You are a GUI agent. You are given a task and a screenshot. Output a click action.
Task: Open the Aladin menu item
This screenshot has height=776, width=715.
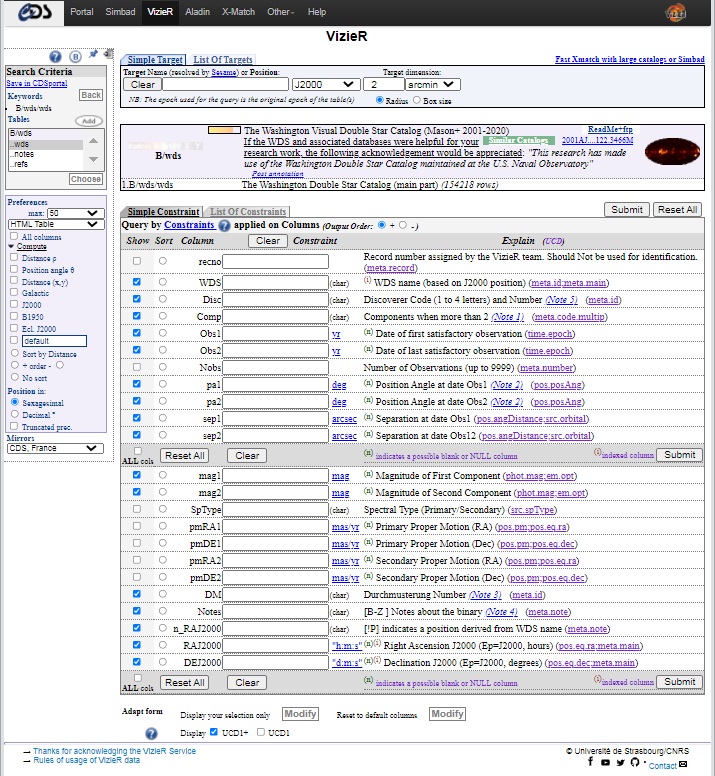[x=197, y=12]
